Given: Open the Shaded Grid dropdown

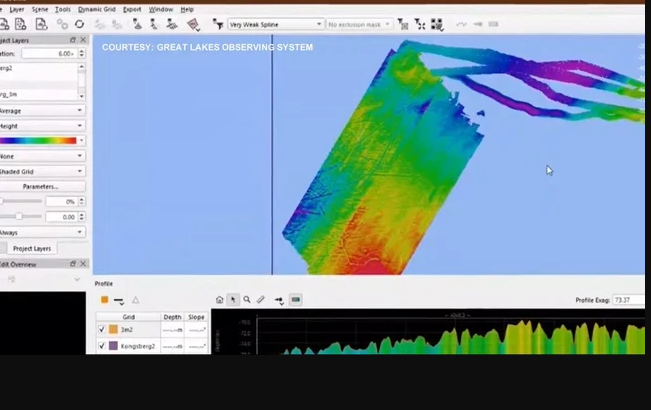Looking at the screenshot, I should 42,171.
